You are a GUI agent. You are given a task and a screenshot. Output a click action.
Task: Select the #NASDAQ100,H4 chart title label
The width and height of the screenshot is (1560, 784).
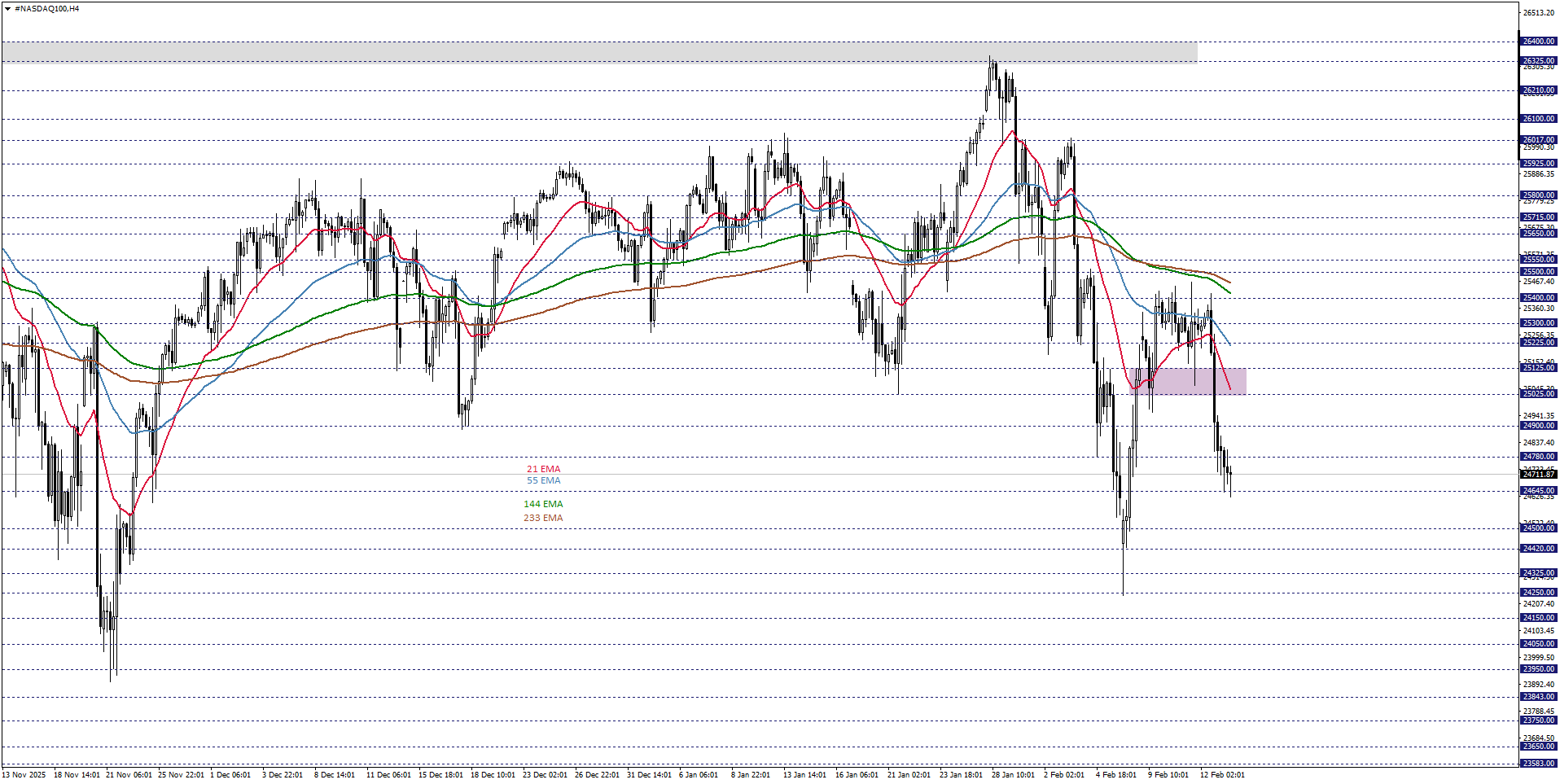(x=47, y=7)
